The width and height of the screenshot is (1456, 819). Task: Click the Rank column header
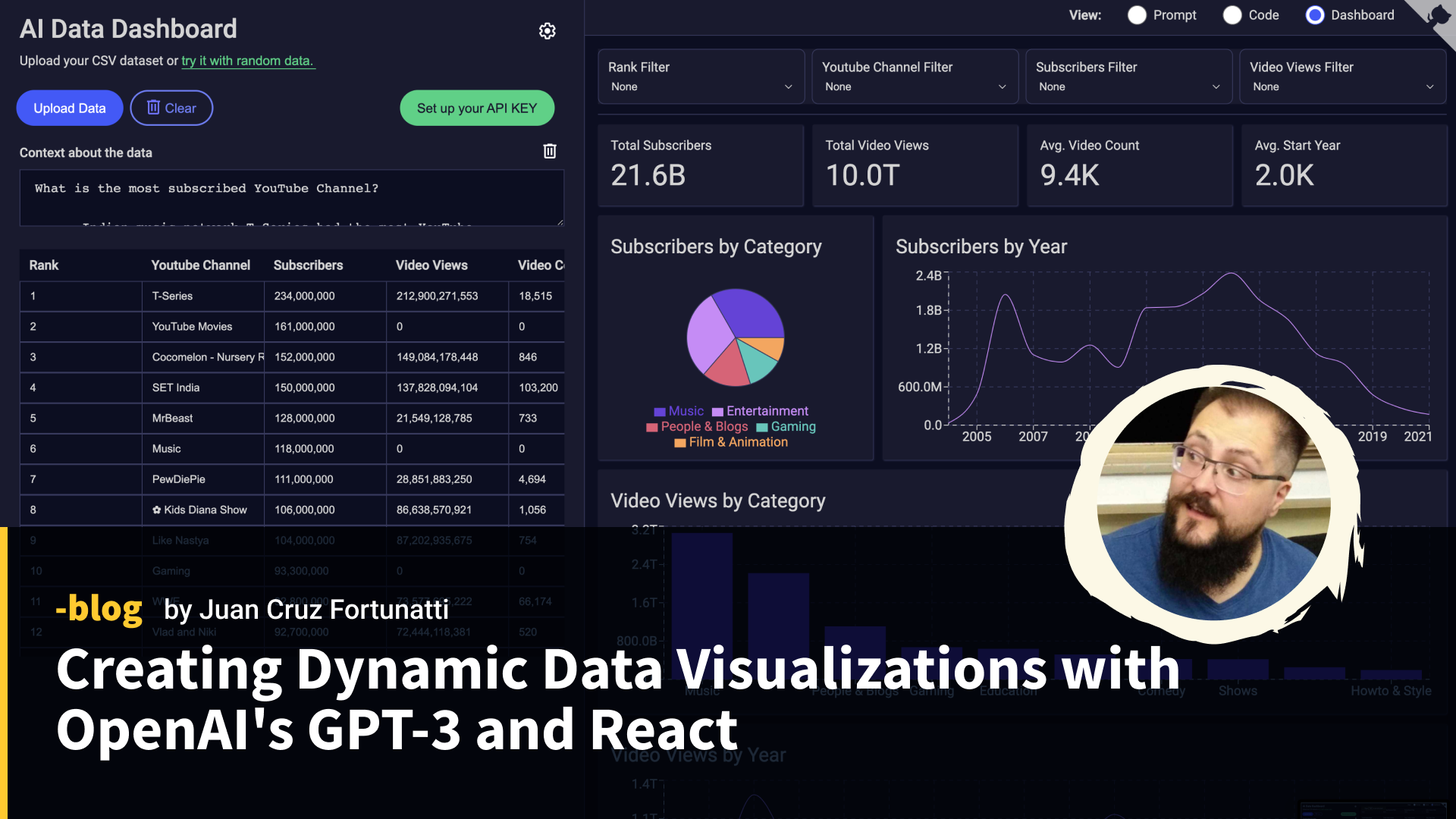(44, 265)
